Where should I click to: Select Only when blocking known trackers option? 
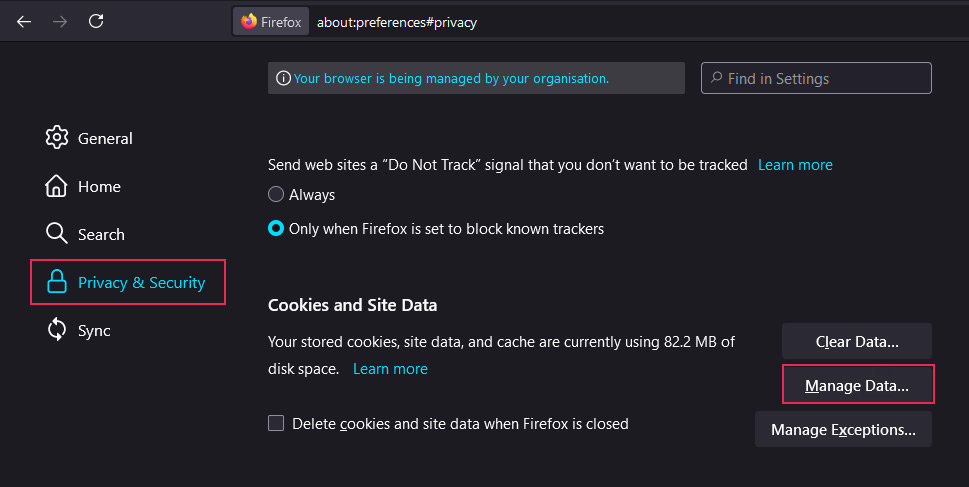pos(276,229)
